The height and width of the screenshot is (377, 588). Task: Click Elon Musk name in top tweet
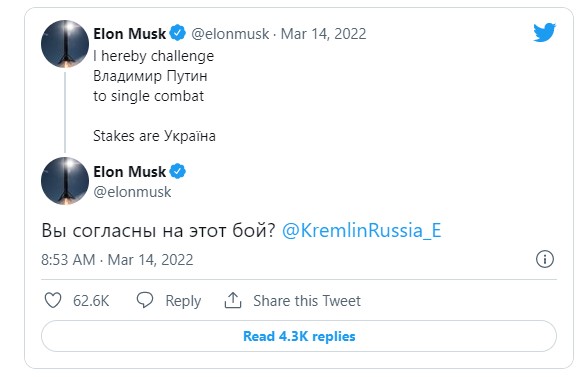(129, 34)
